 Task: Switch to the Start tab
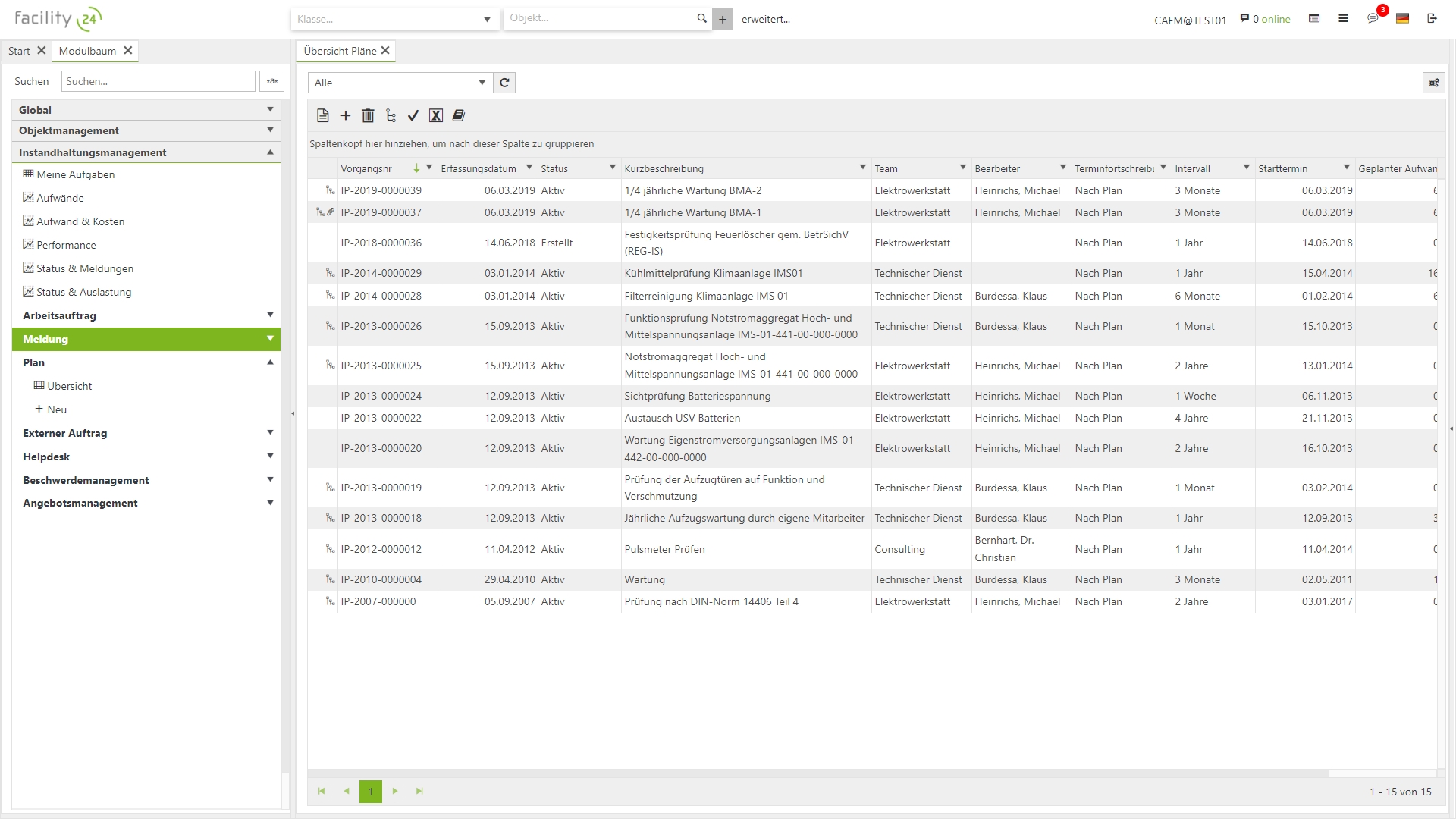(19, 51)
